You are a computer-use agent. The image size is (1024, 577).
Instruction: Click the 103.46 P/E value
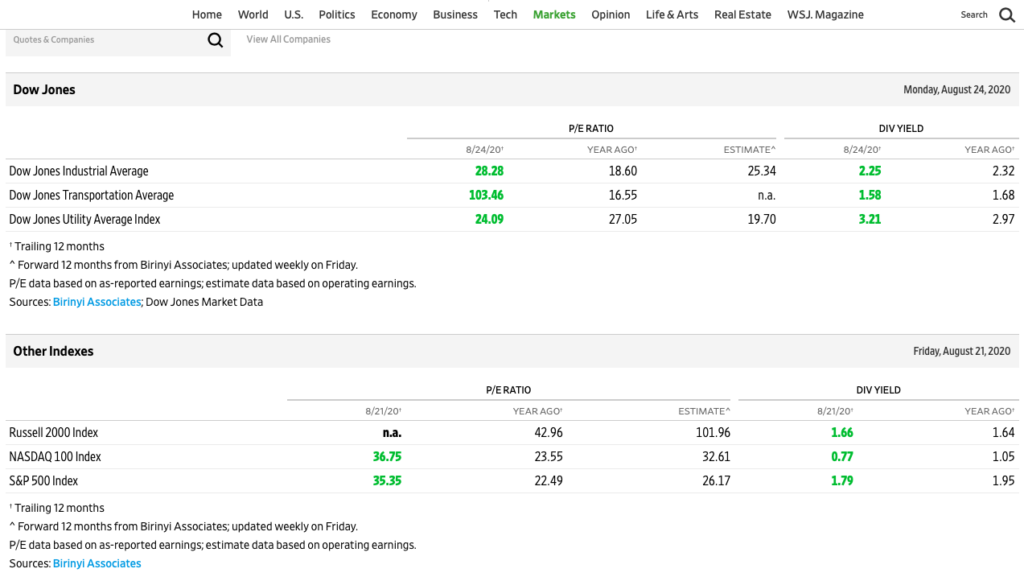coord(486,195)
